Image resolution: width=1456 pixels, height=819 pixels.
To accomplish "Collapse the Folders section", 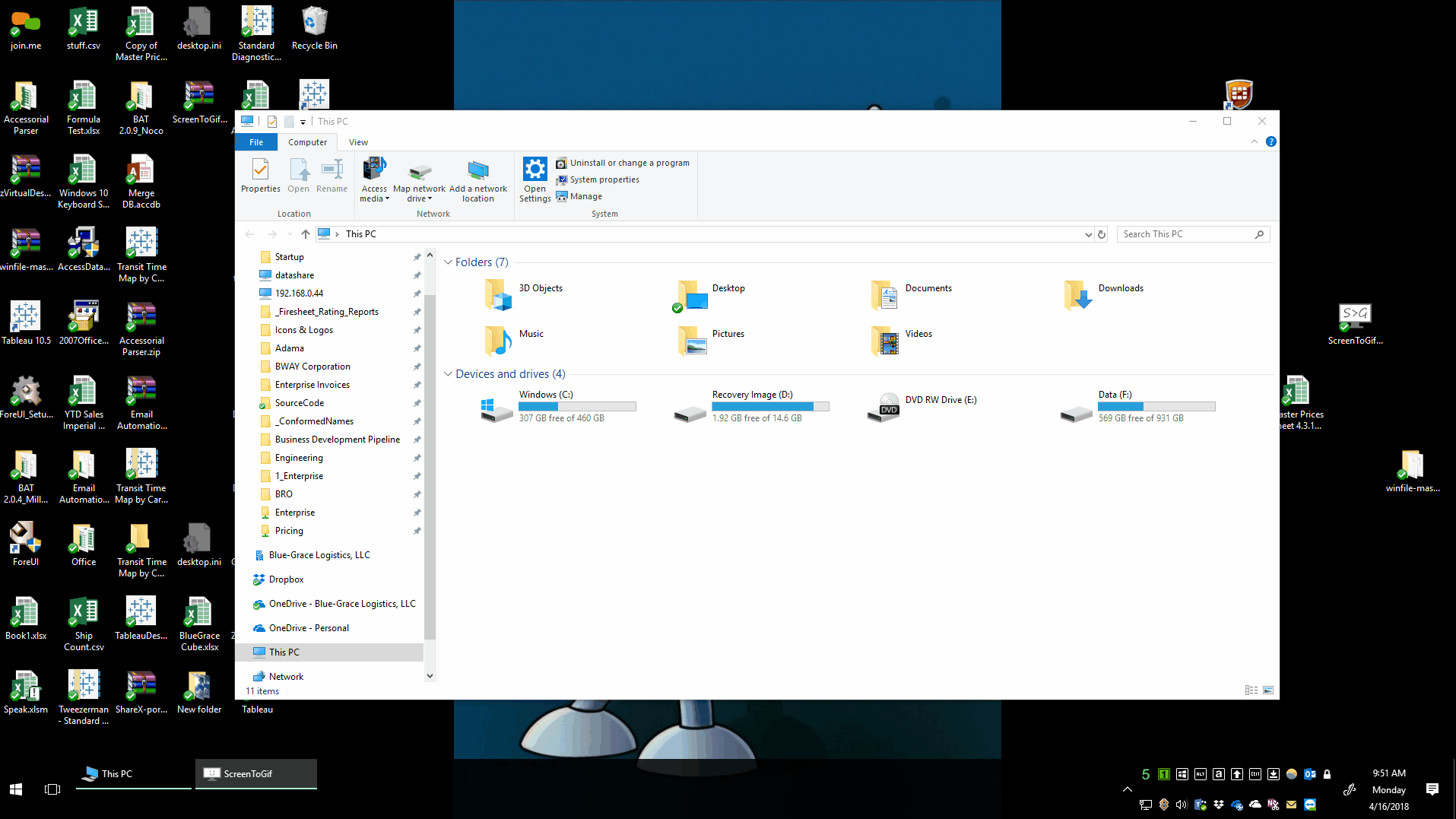I will (x=448, y=262).
